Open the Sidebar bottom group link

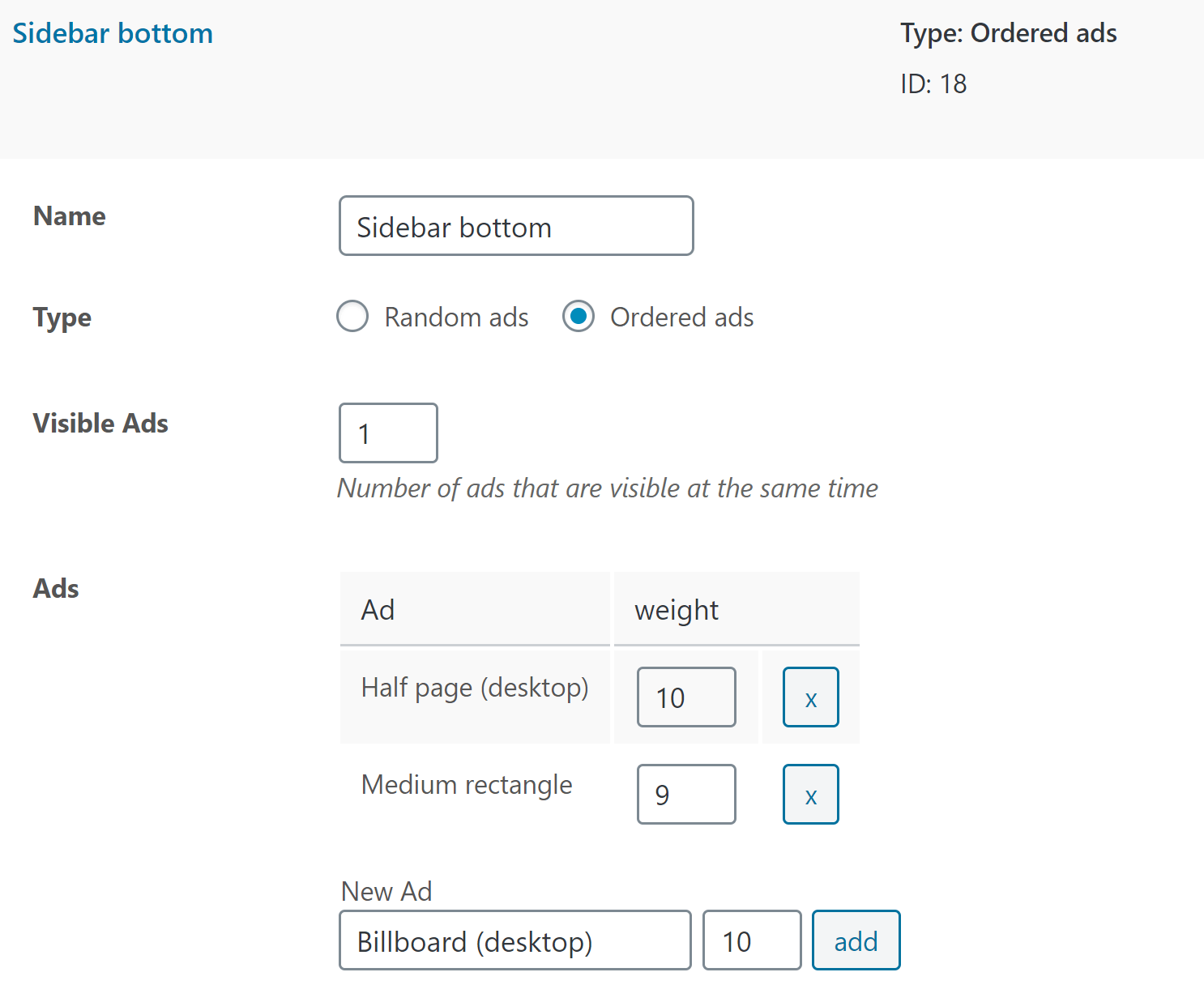coord(113,33)
